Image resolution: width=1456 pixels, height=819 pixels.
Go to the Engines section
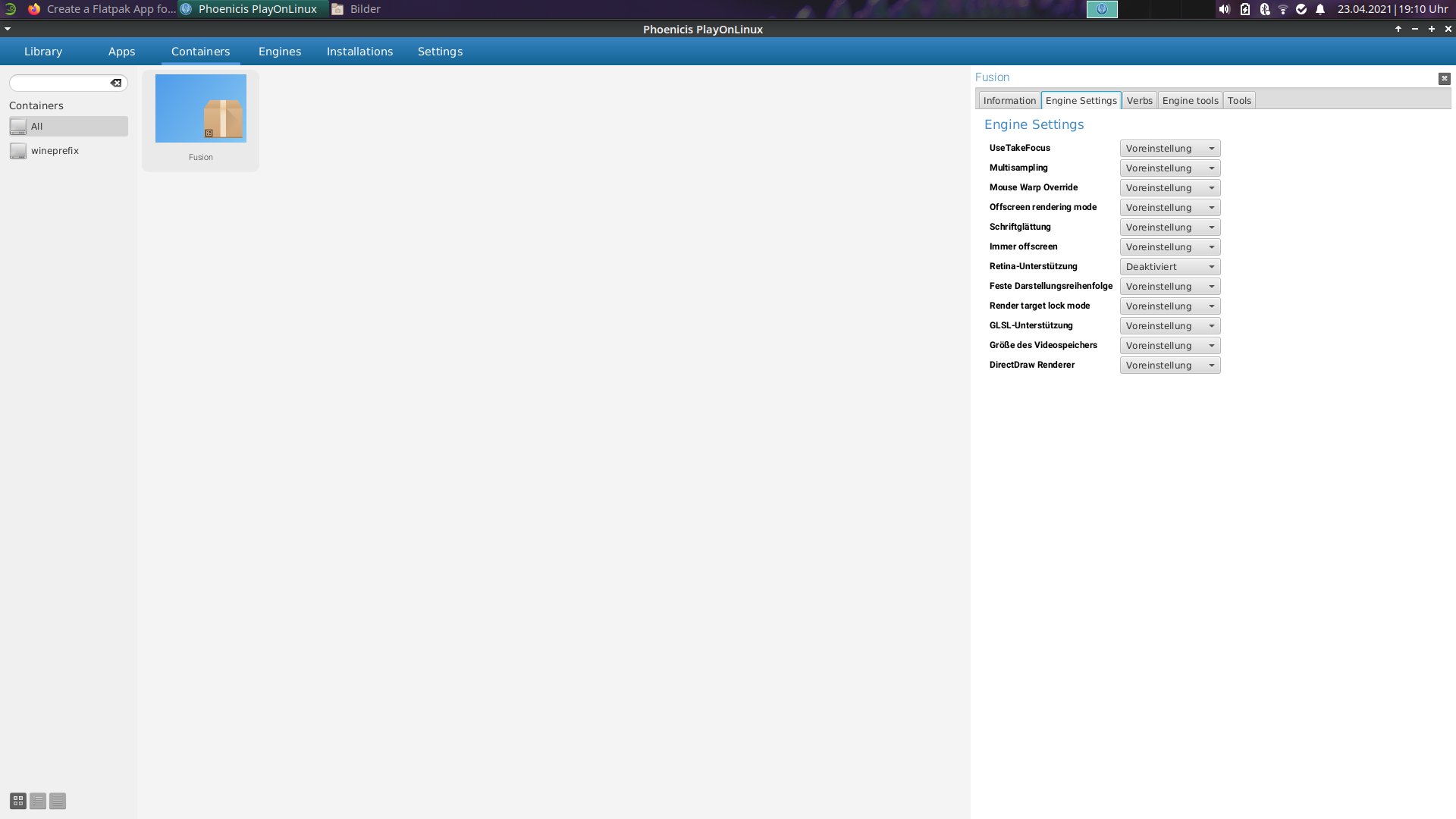[280, 52]
